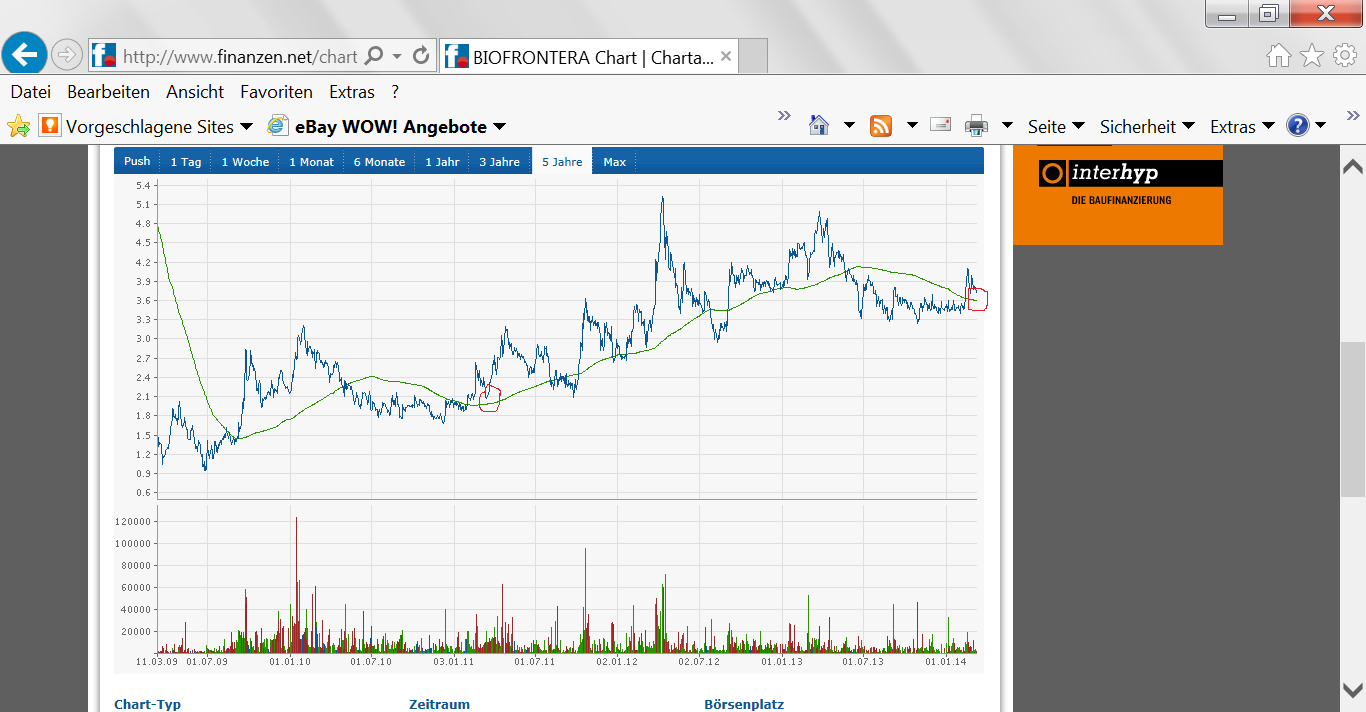Select the BIOFRONTERA Chart browser tab
1366x712 pixels.
click(590, 57)
